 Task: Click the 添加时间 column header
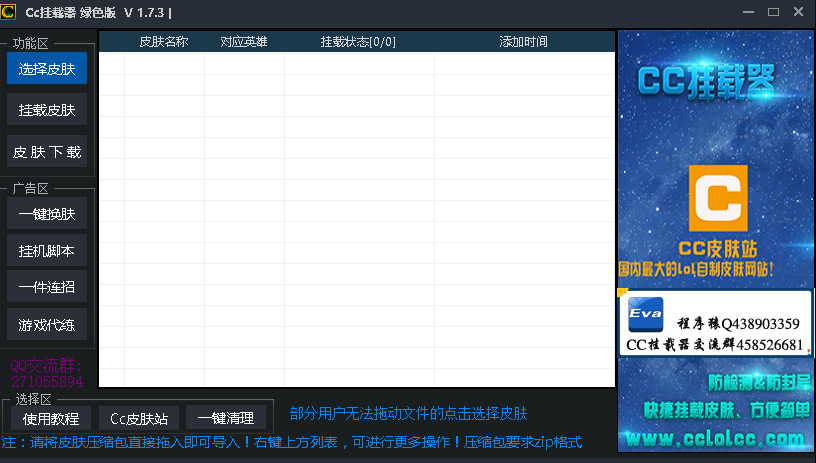[524, 42]
